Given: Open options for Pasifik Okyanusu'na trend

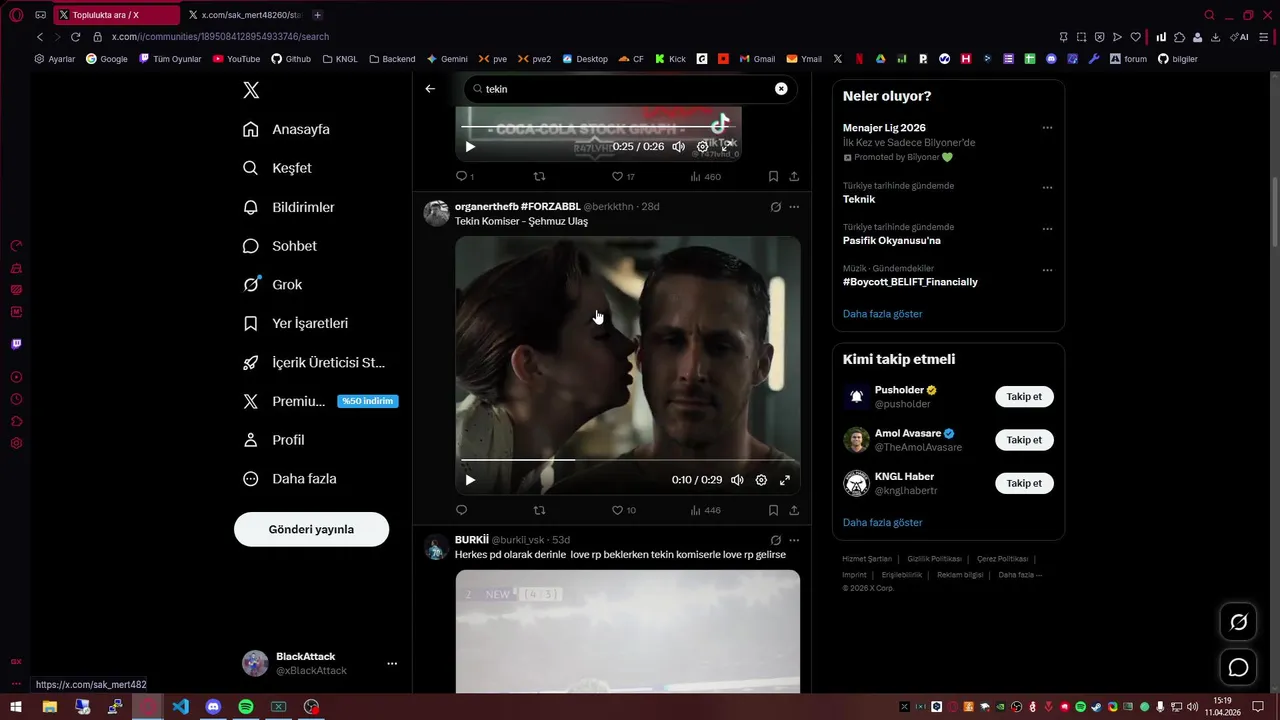Looking at the screenshot, I should (1047, 228).
